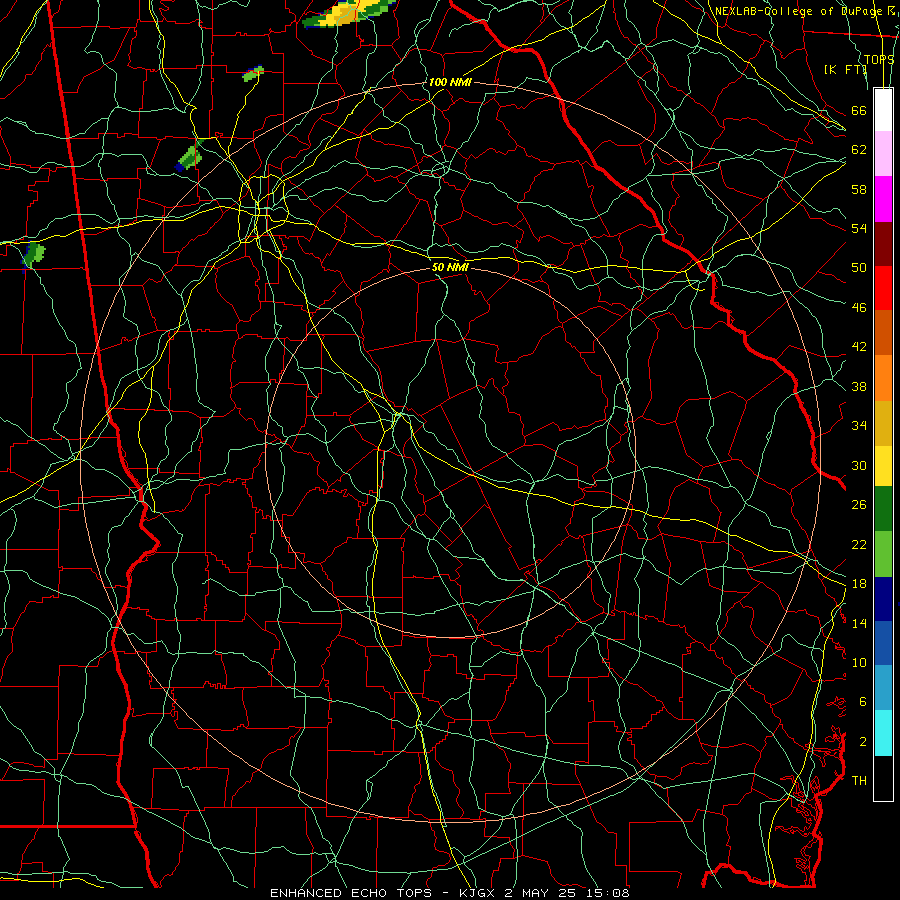Click the TH threshold legend label

859,781
